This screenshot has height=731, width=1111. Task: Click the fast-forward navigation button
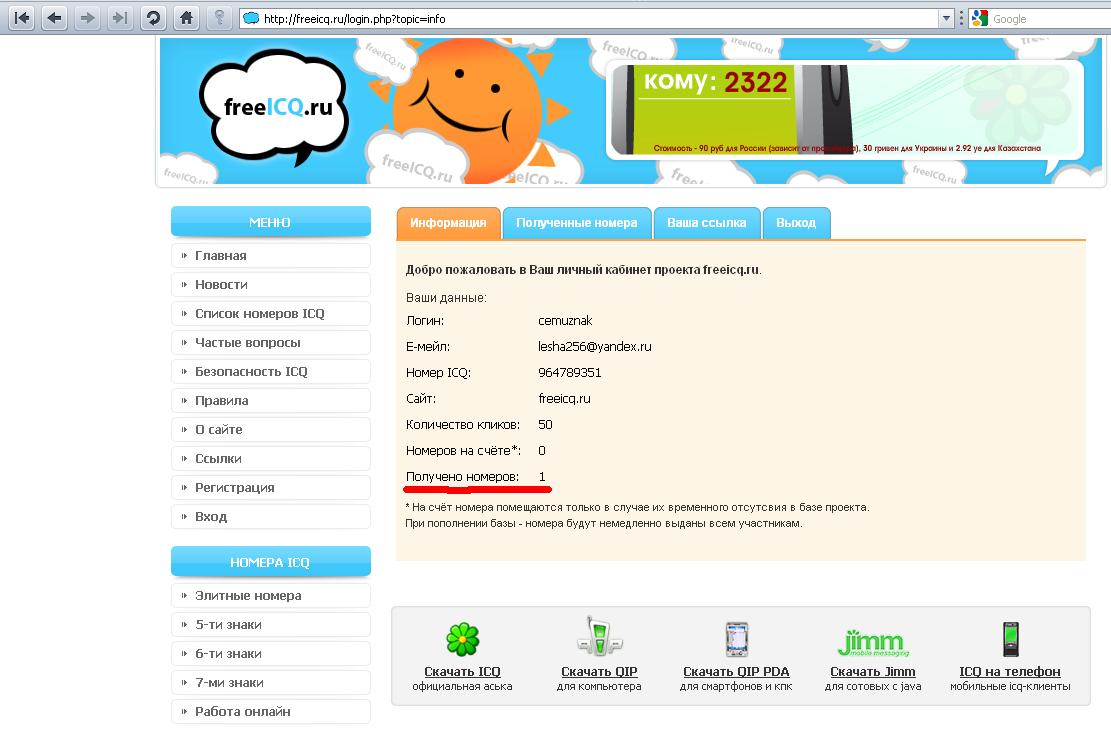click(120, 18)
